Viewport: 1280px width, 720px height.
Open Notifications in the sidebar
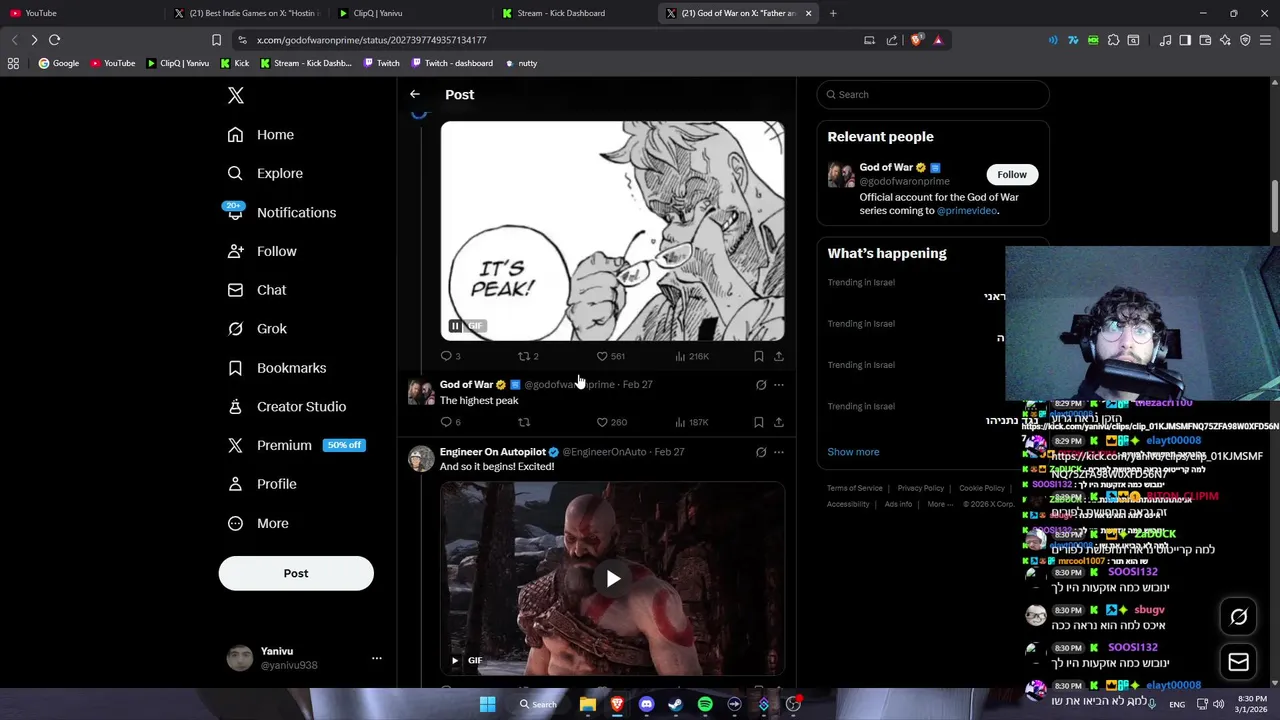[282, 212]
